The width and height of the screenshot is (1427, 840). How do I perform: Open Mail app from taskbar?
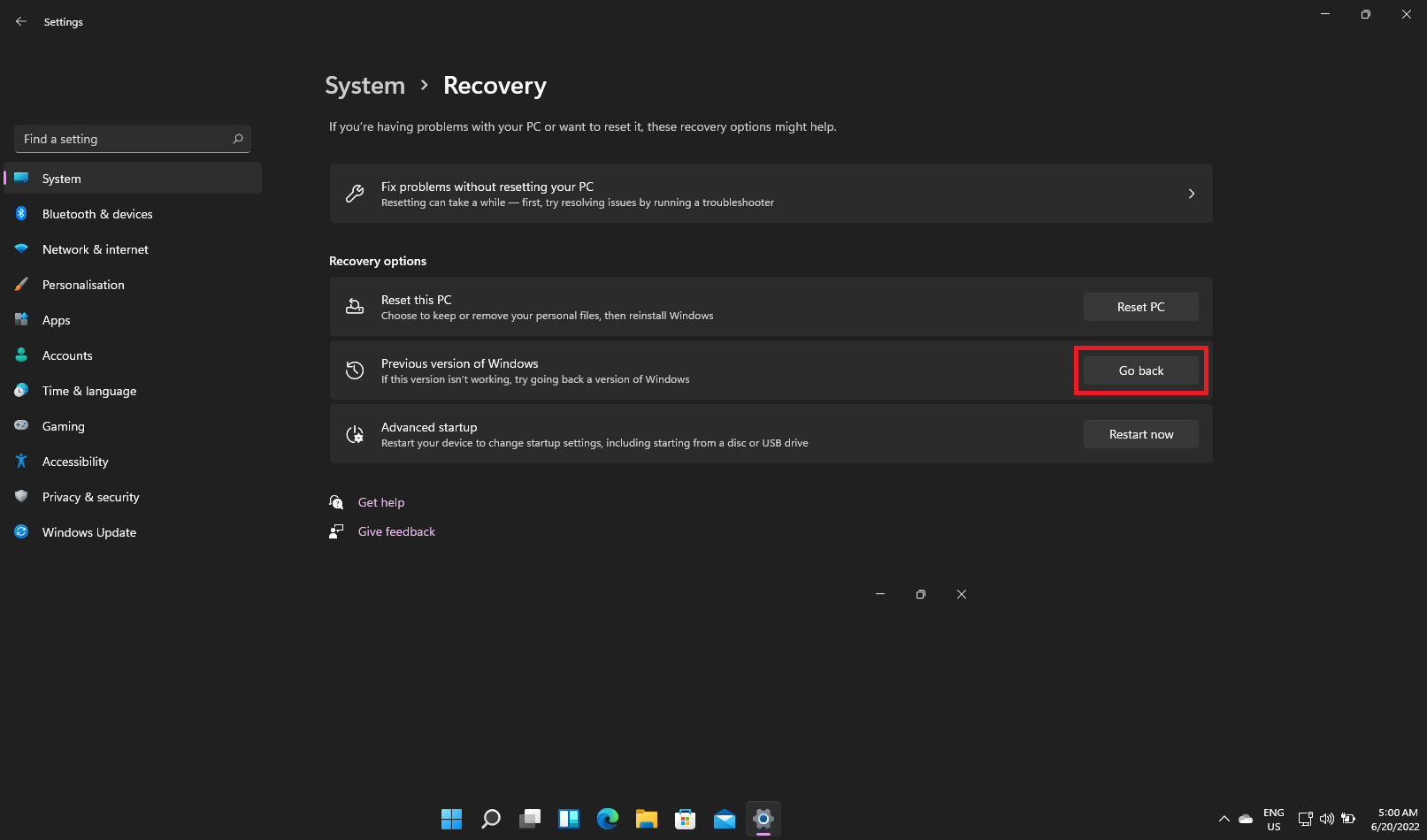(x=725, y=819)
